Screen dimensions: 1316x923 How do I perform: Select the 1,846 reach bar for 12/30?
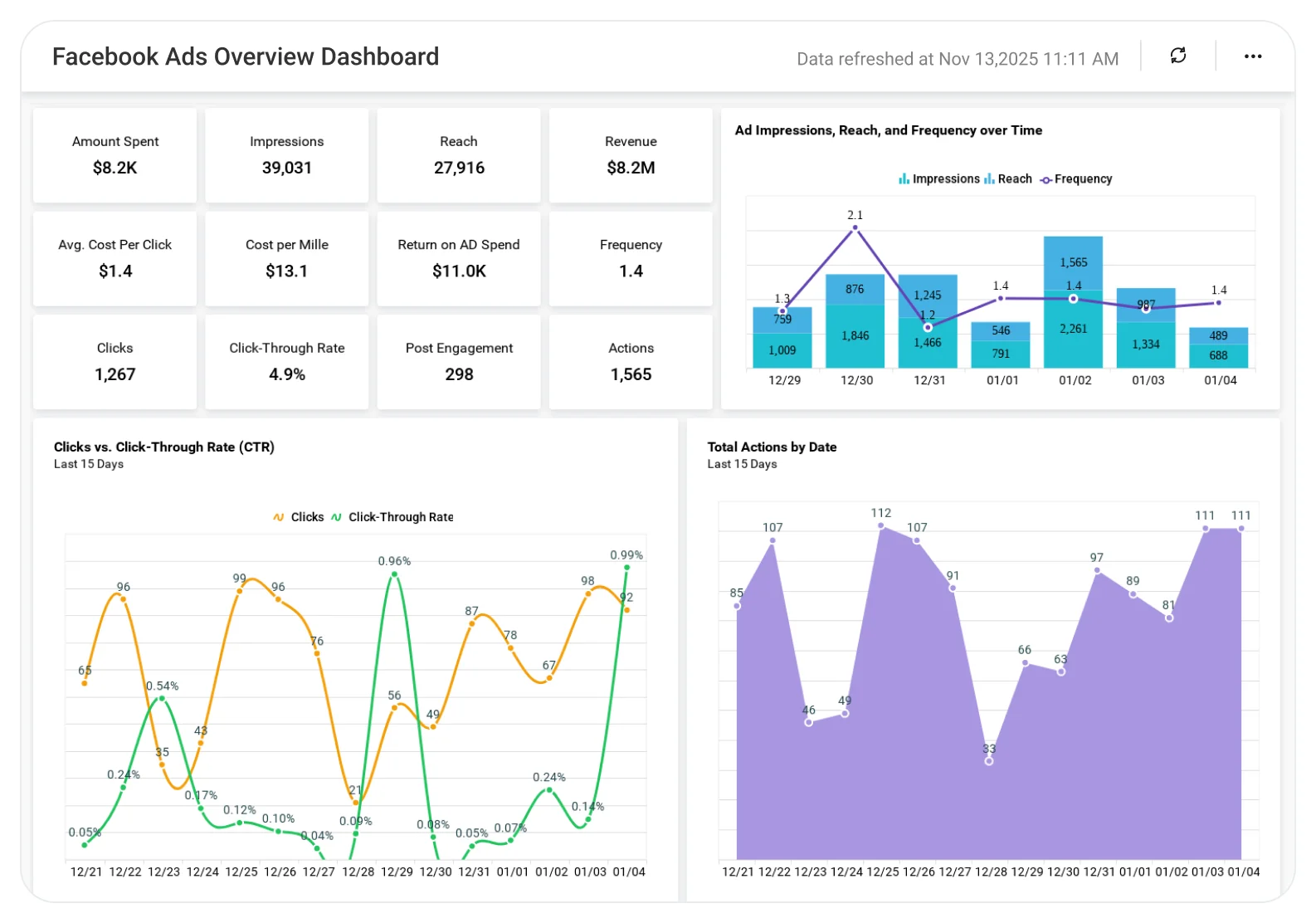855,336
